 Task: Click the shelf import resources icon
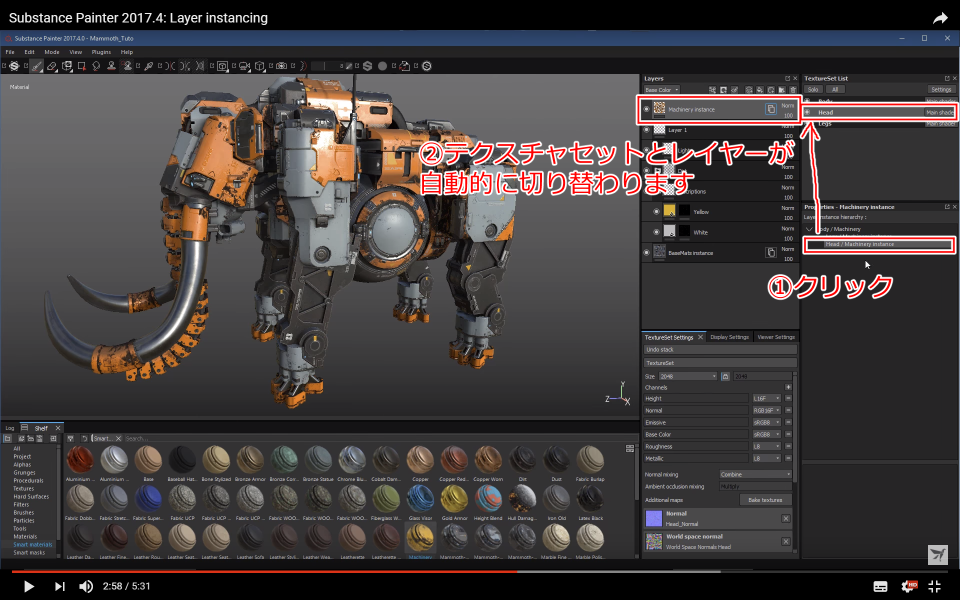pyautogui.click(x=53, y=438)
